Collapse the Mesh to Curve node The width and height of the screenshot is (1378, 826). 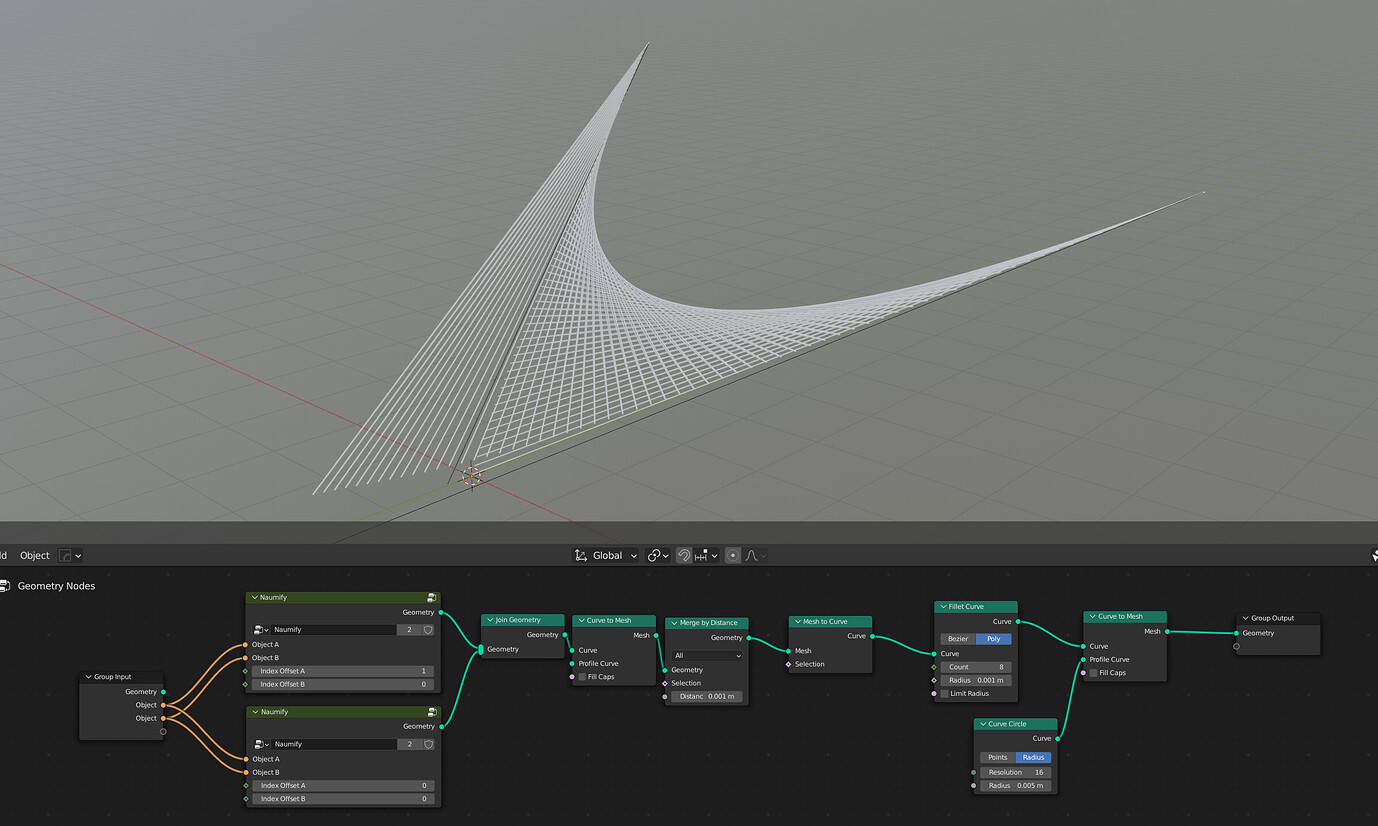coord(796,621)
